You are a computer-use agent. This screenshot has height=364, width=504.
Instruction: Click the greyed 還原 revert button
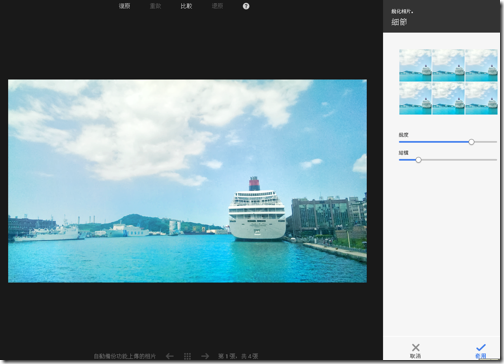tap(217, 6)
